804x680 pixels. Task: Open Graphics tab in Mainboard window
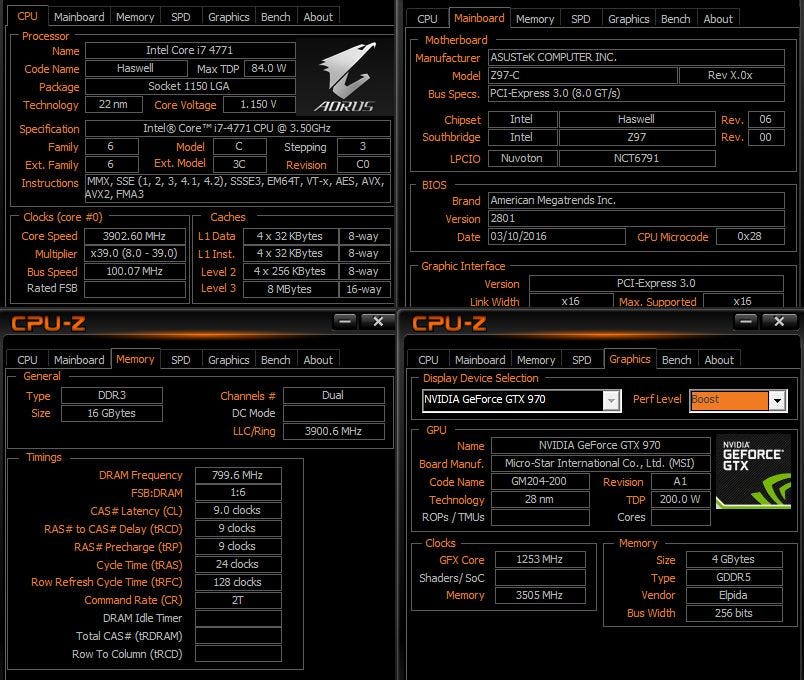(629, 19)
